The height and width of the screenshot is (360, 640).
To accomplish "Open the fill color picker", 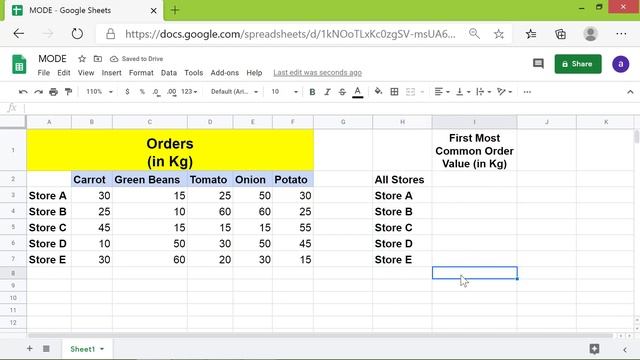I will [x=378, y=91].
